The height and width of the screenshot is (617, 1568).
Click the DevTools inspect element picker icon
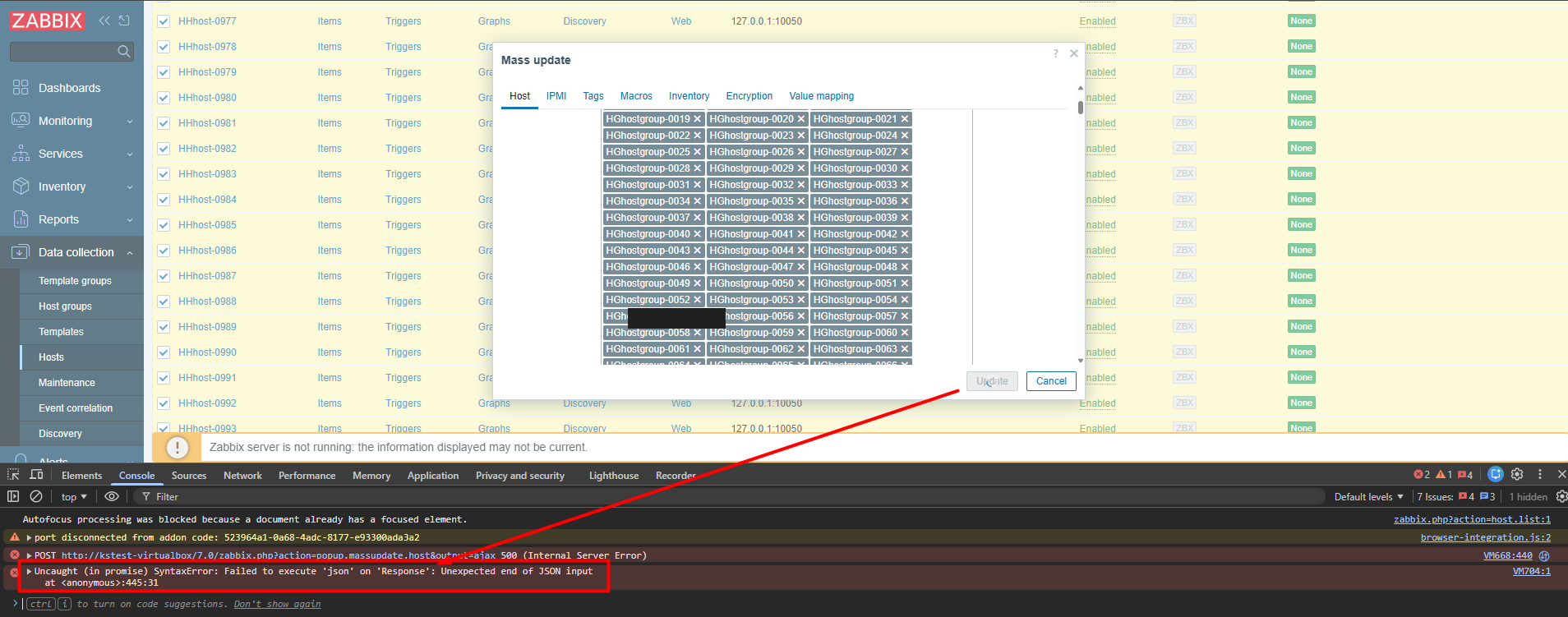(13, 475)
